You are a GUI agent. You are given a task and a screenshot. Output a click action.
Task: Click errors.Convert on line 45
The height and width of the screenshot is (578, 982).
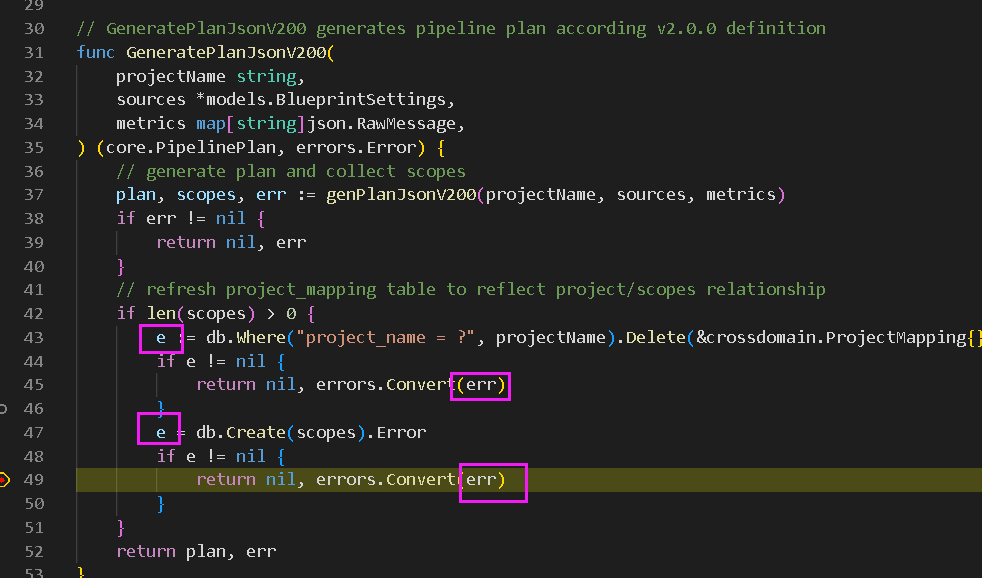tap(386, 384)
